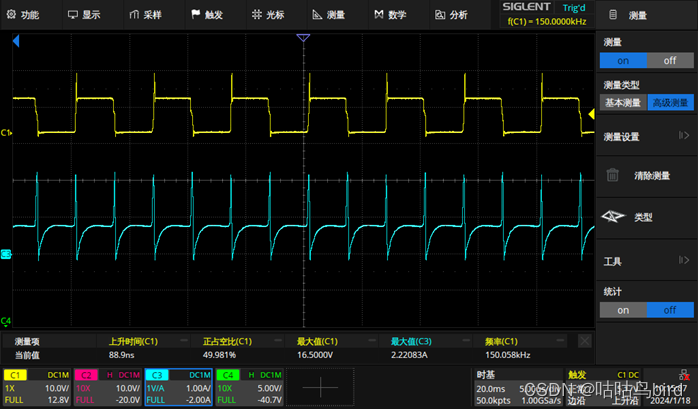This screenshot has height=409, width=698.
Task: Open the C2 channel settings box
Action: 108,387
